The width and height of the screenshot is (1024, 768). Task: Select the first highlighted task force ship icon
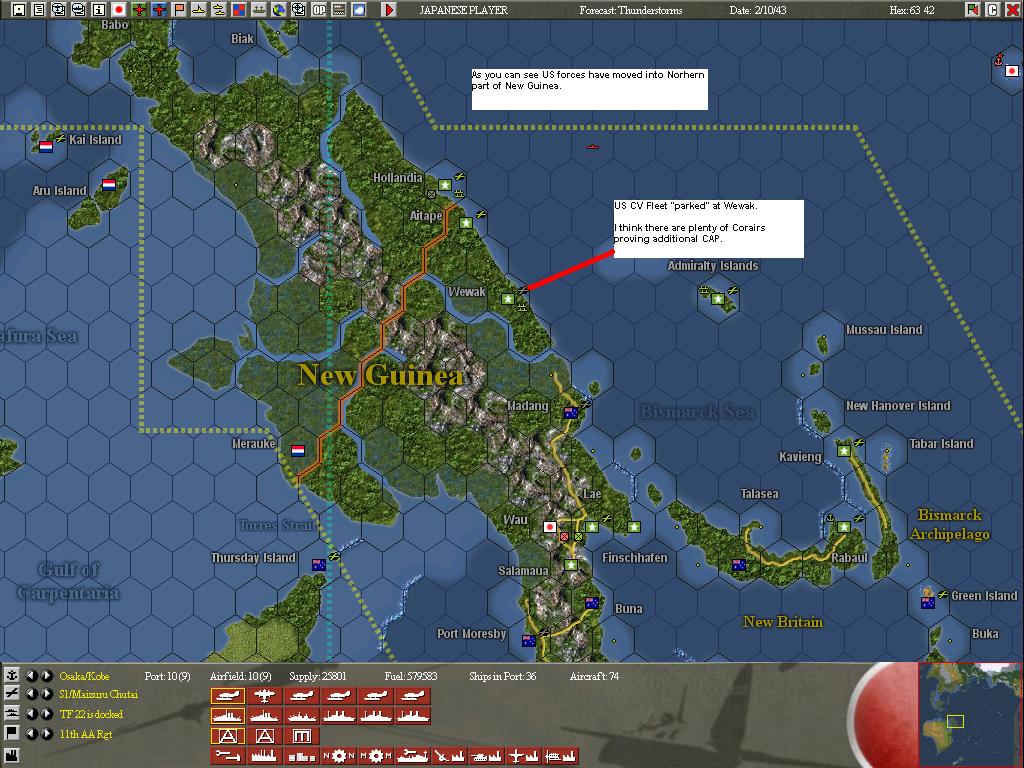tap(227, 716)
